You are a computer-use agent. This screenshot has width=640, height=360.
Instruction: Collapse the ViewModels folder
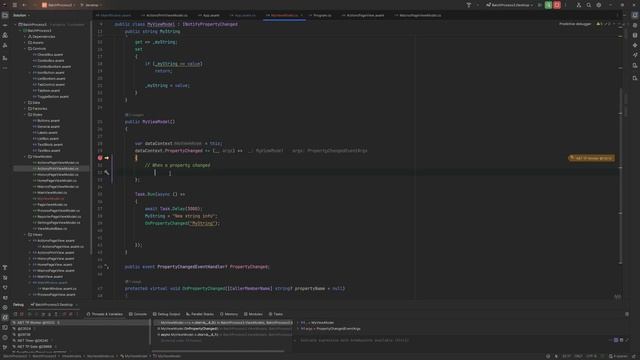pyautogui.click(x=25, y=156)
